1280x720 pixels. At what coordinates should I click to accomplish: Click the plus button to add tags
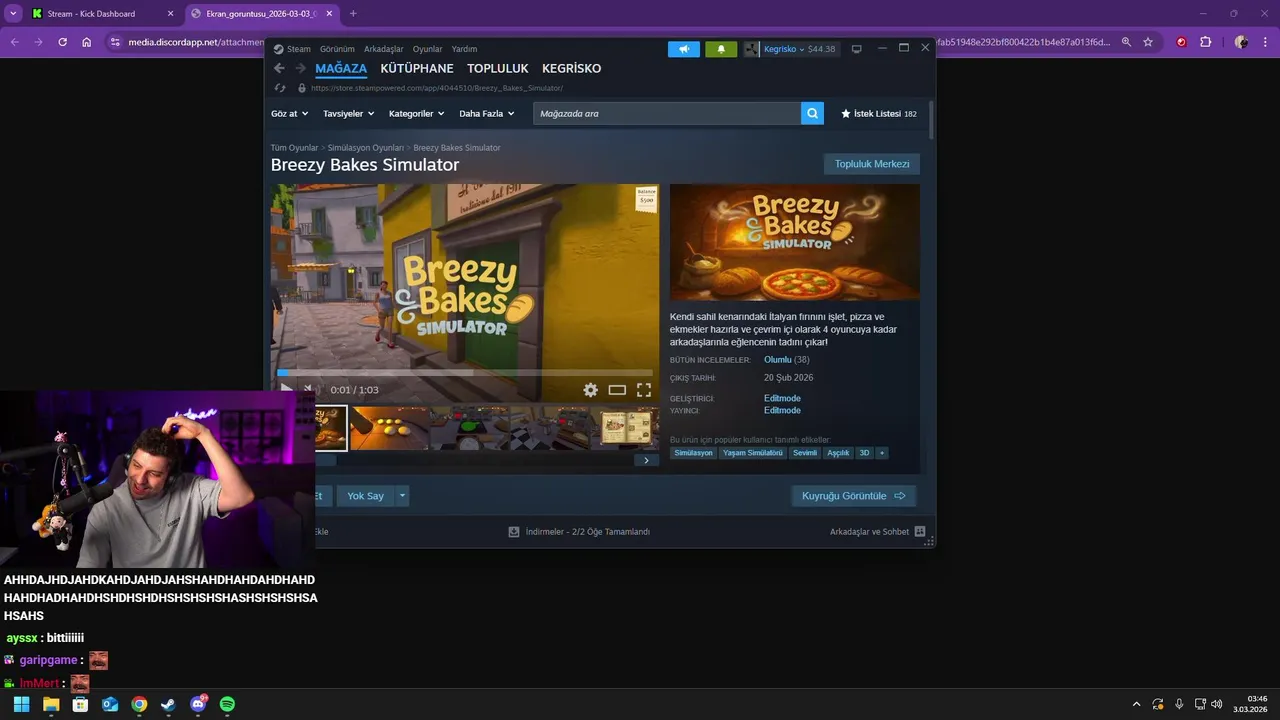click(881, 453)
